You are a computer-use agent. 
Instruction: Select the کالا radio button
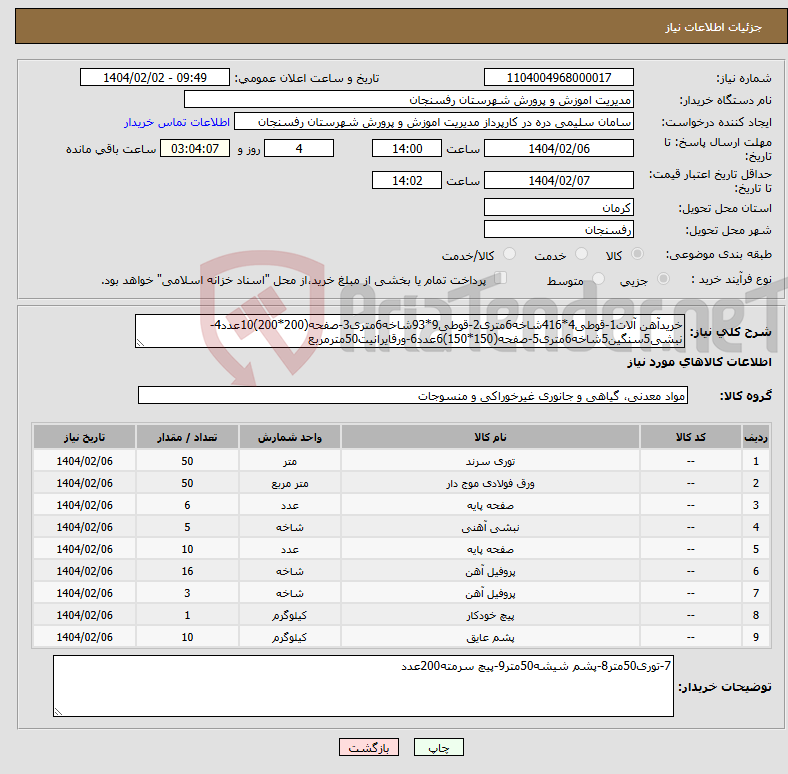coord(637,254)
